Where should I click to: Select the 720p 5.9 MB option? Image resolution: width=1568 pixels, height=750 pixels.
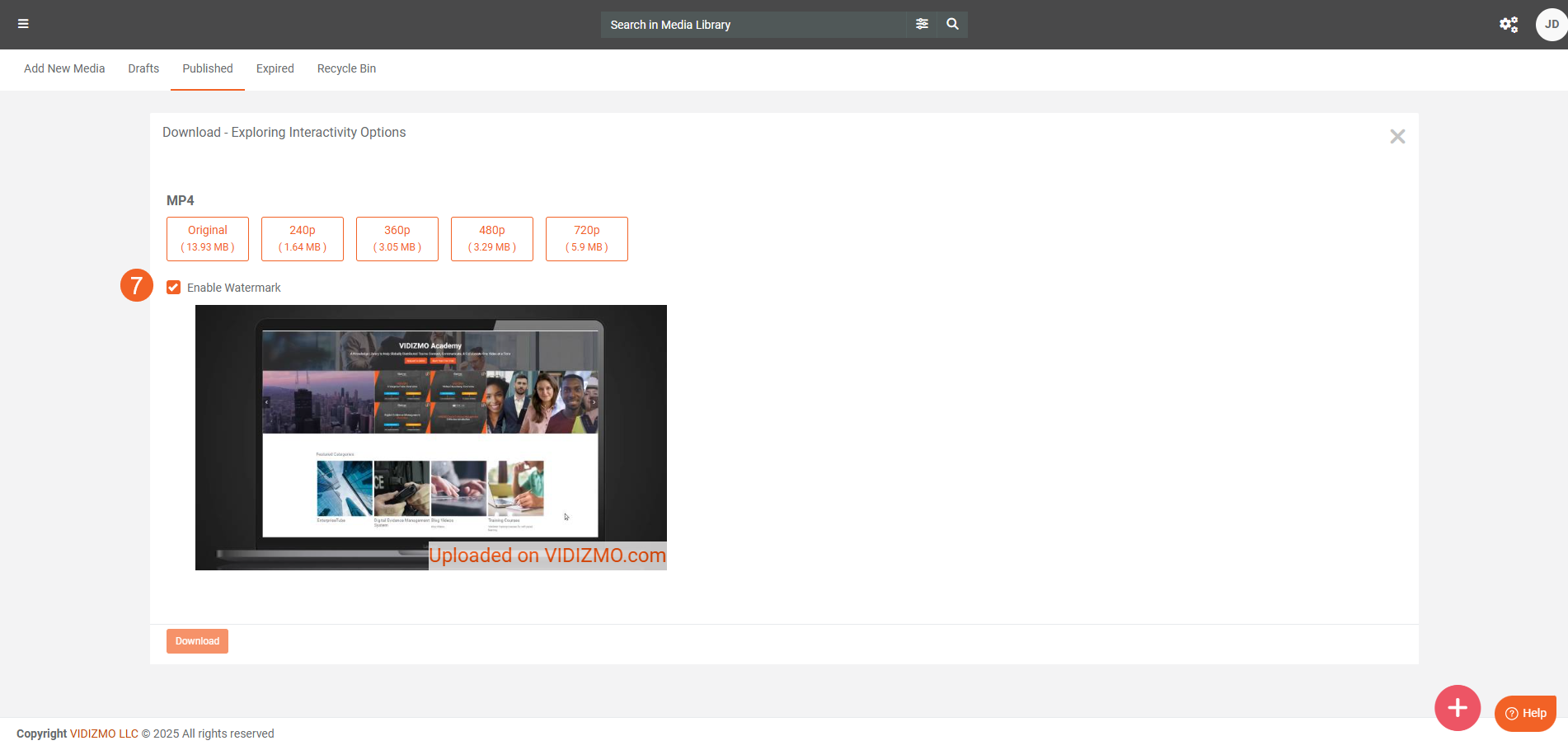point(587,238)
